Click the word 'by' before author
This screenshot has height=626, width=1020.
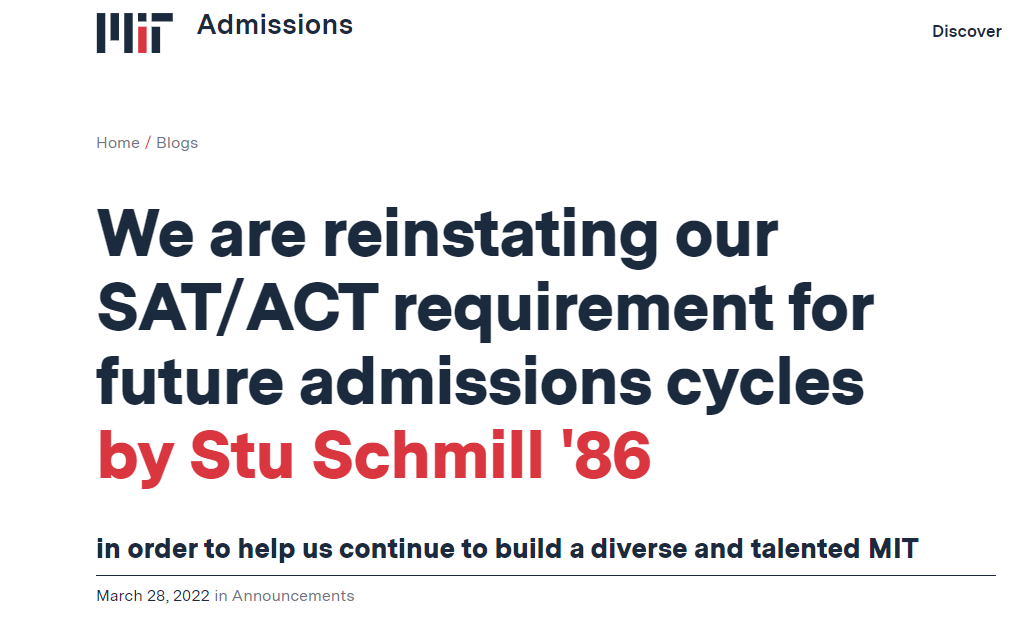click(x=135, y=456)
